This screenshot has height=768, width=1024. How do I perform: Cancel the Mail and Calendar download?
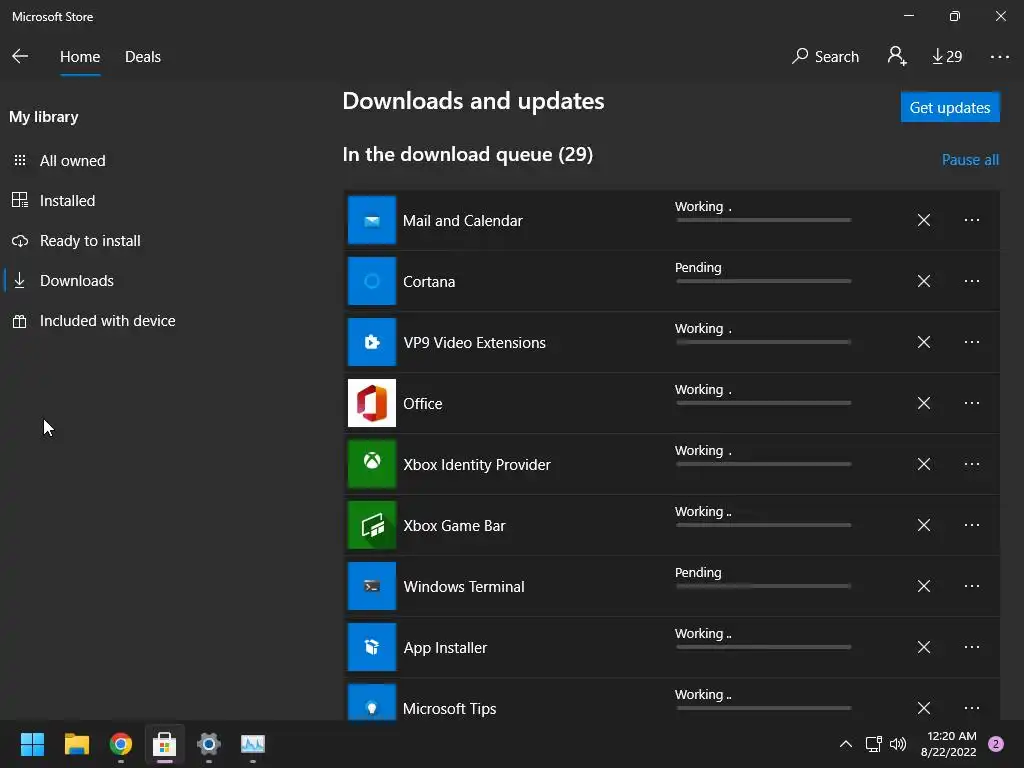923,220
